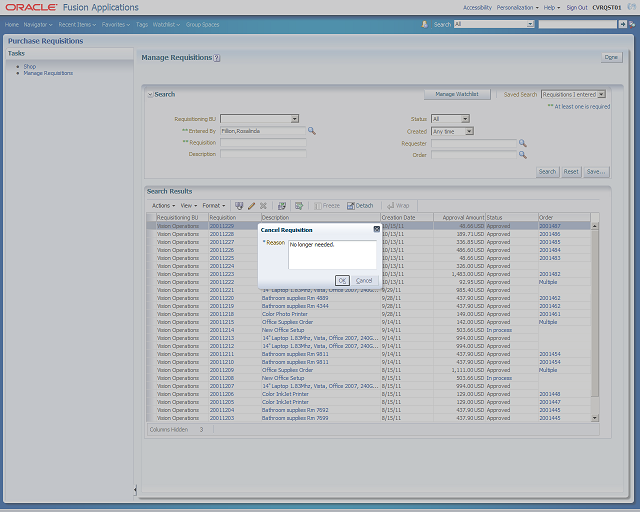
Task: Click the global search text field
Action: (x=578, y=24)
